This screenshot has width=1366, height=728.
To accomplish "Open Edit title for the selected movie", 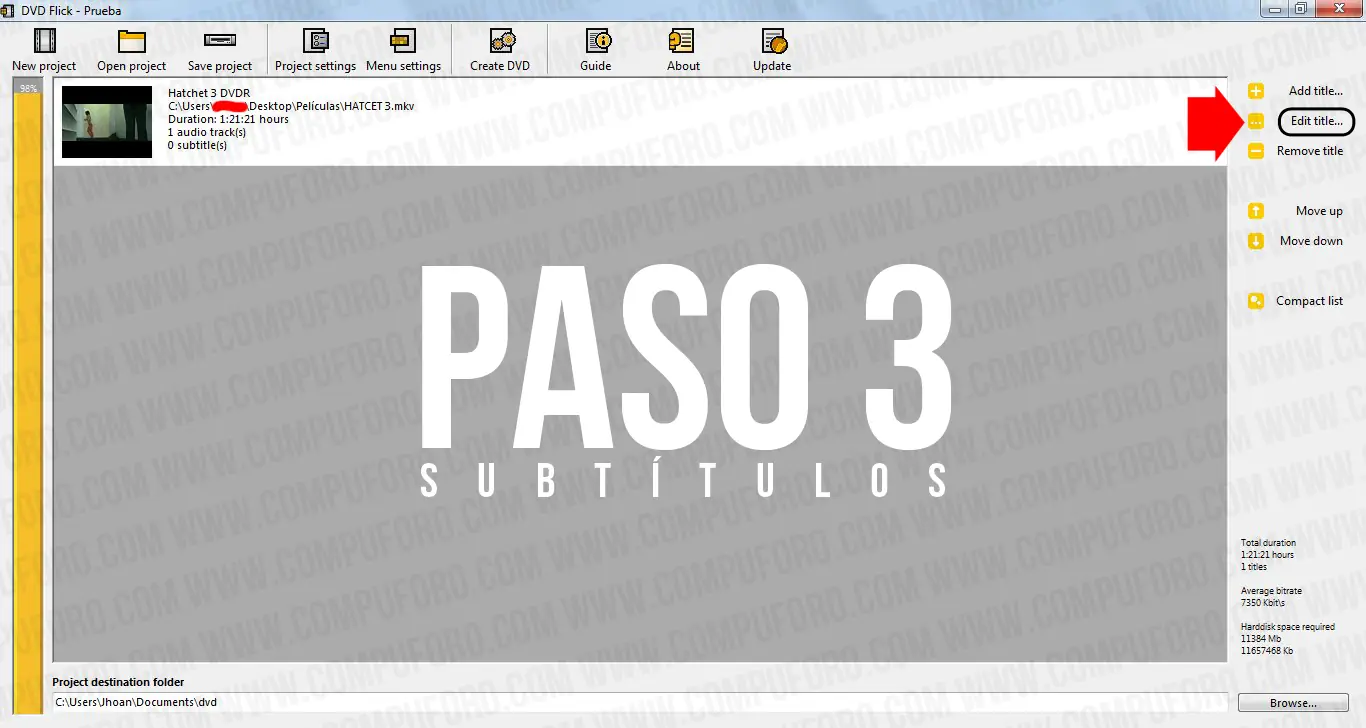I will pos(1315,121).
